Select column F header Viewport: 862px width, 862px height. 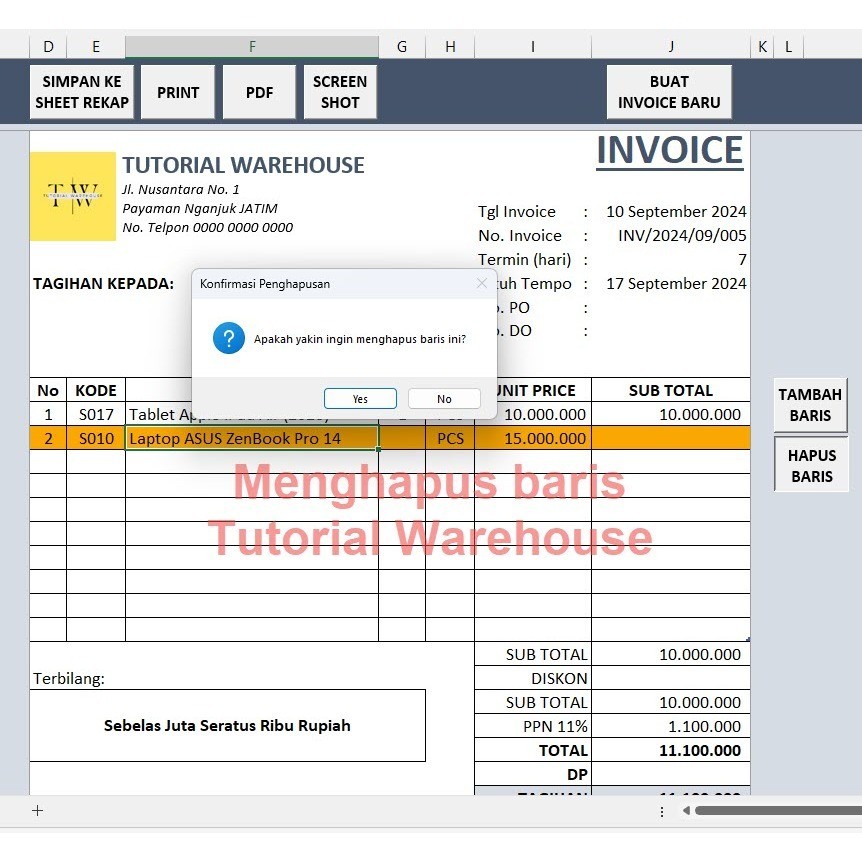tap(252, 47)
